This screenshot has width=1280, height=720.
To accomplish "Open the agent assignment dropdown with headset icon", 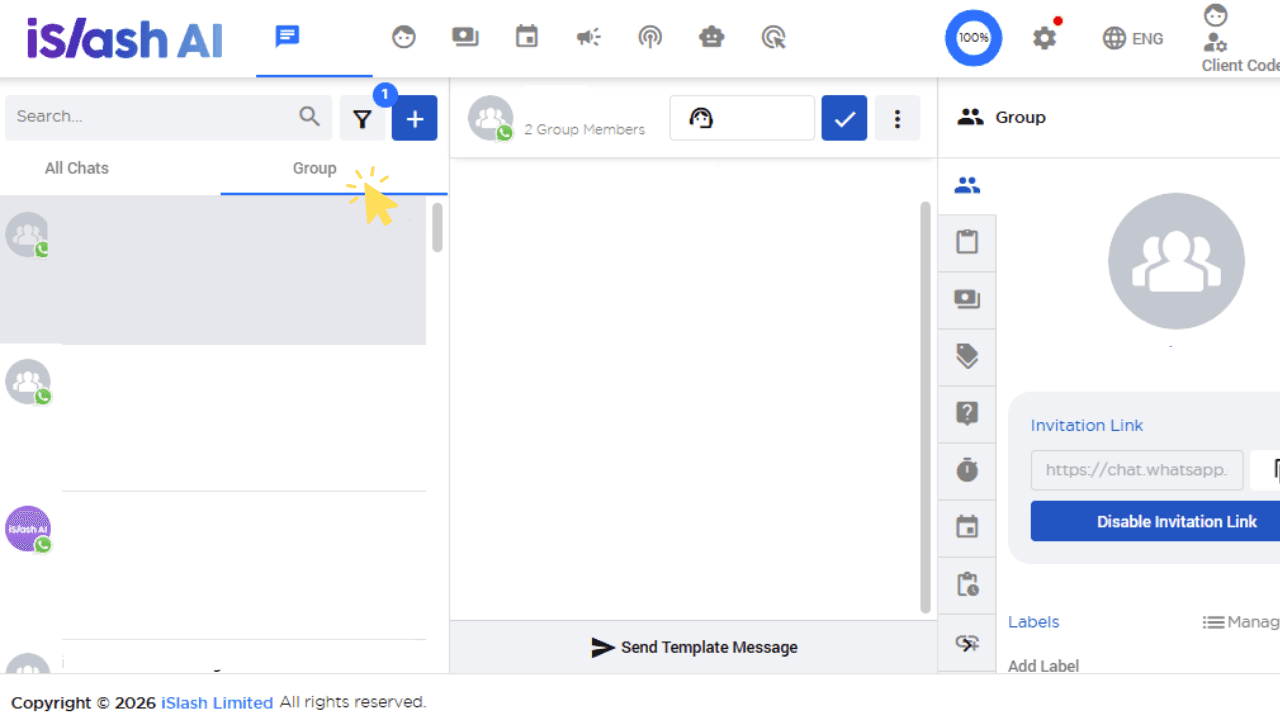I will point(742,119).
